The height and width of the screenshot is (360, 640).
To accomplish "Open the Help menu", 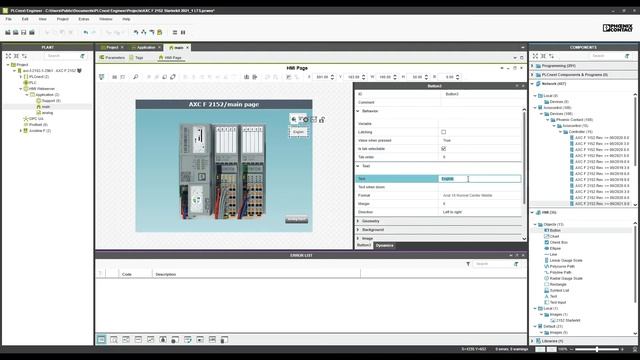I will [127, 19].
